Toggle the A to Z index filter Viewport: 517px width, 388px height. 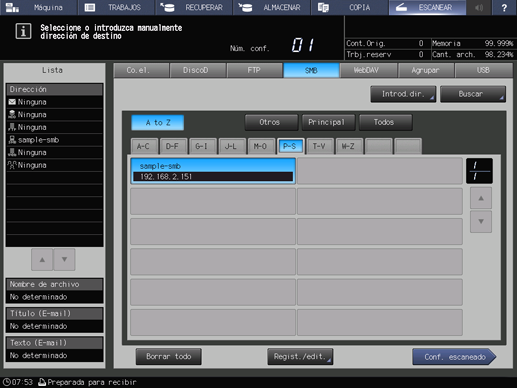158,123
